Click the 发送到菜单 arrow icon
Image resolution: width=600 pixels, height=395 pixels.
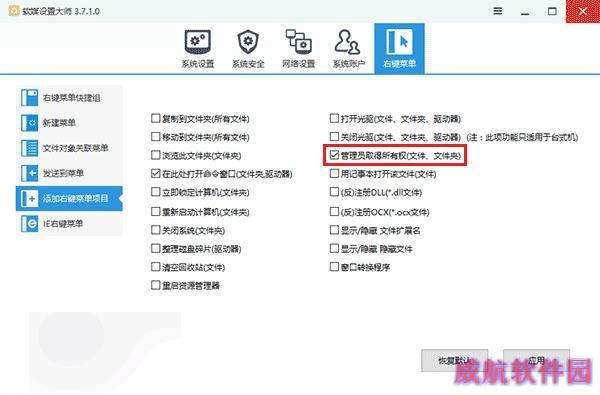(x=29, y=173)
